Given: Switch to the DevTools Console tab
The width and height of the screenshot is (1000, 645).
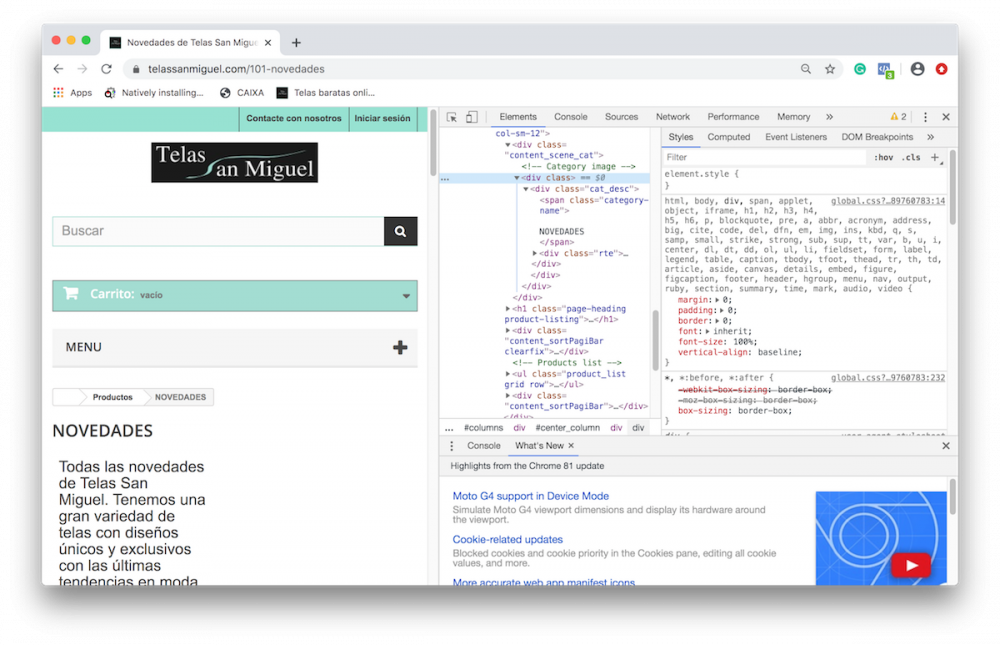Looking at the screenshot, I should 570,117.
